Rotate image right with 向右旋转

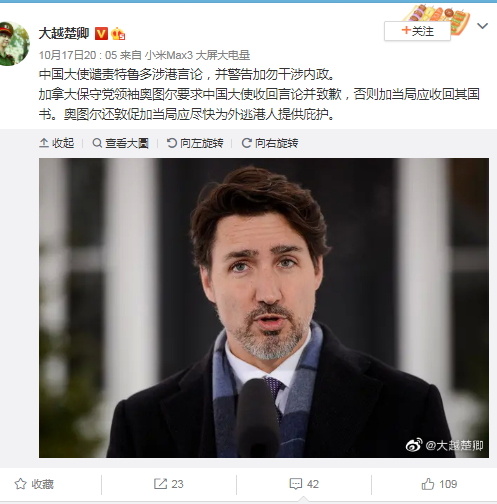pyautogui.click(x=270, y=143)
